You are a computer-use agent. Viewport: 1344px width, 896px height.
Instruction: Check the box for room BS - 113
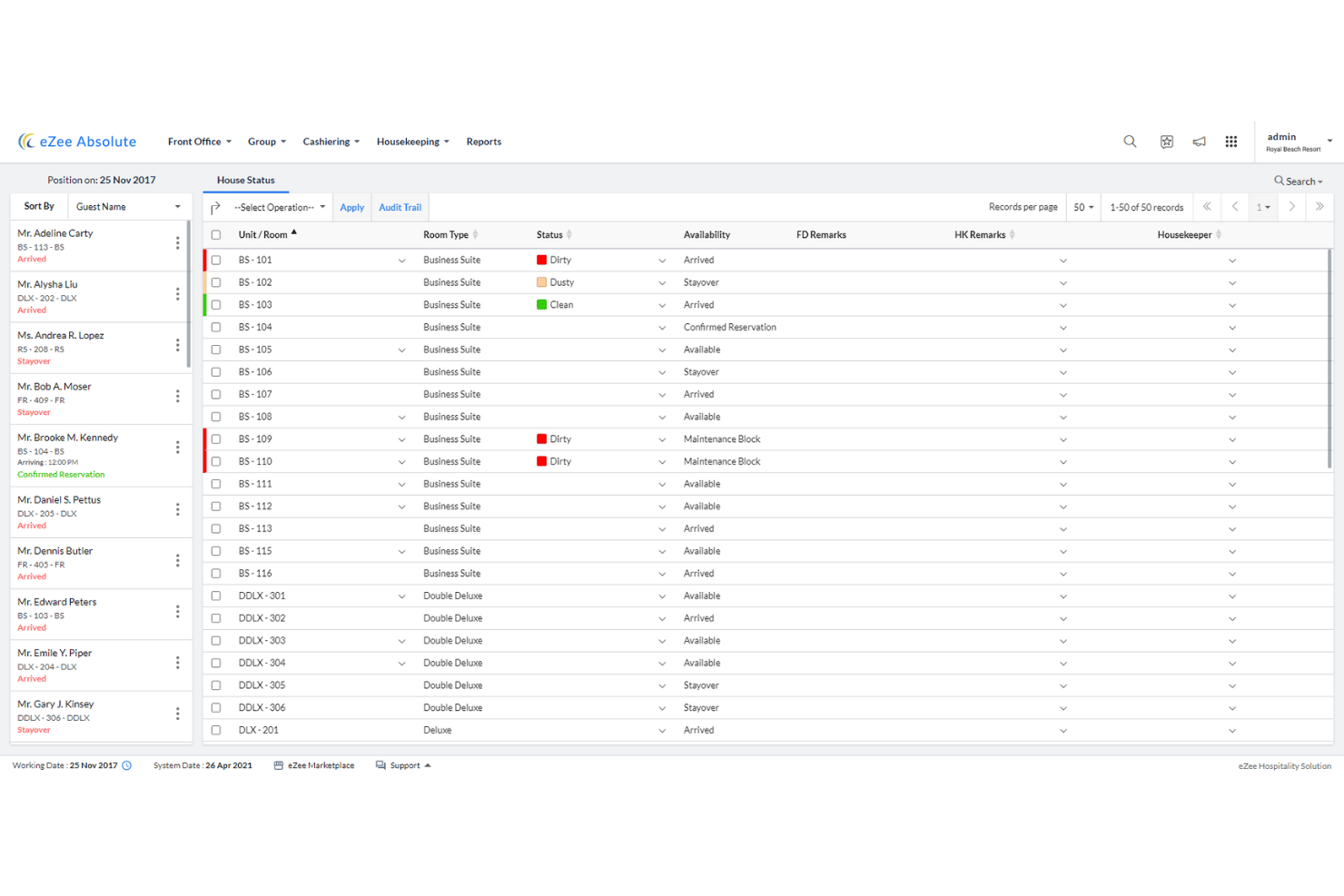pyautogui.click(x=216, y=528)
